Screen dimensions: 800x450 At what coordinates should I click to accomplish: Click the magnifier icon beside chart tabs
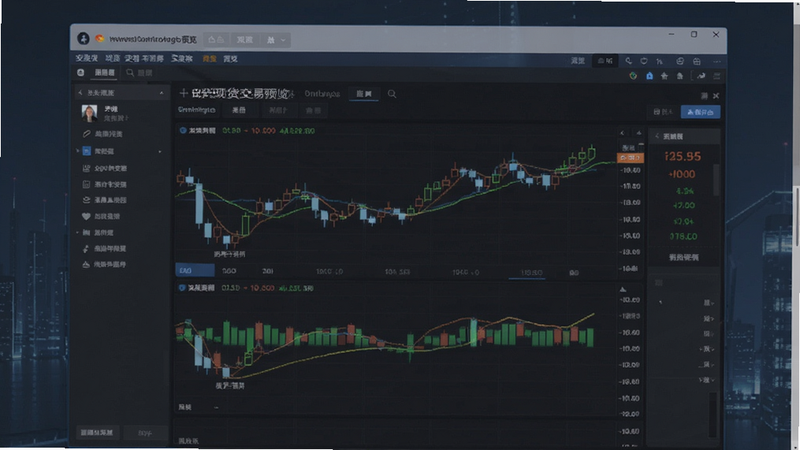coord(392,94)
